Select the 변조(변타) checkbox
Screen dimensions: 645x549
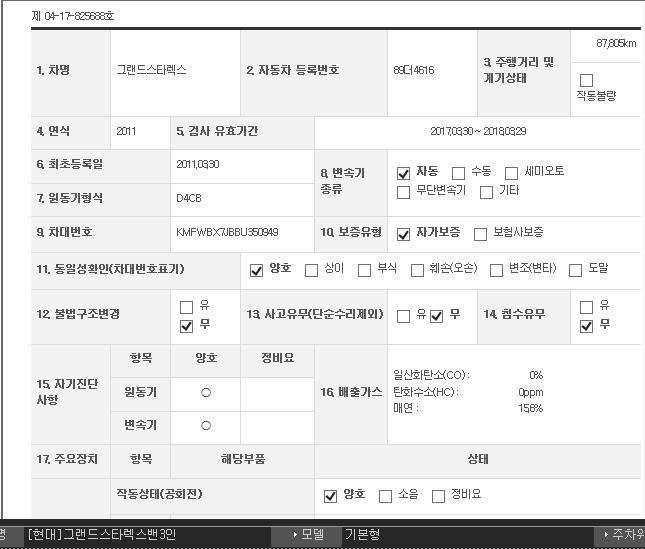[496, 270]
